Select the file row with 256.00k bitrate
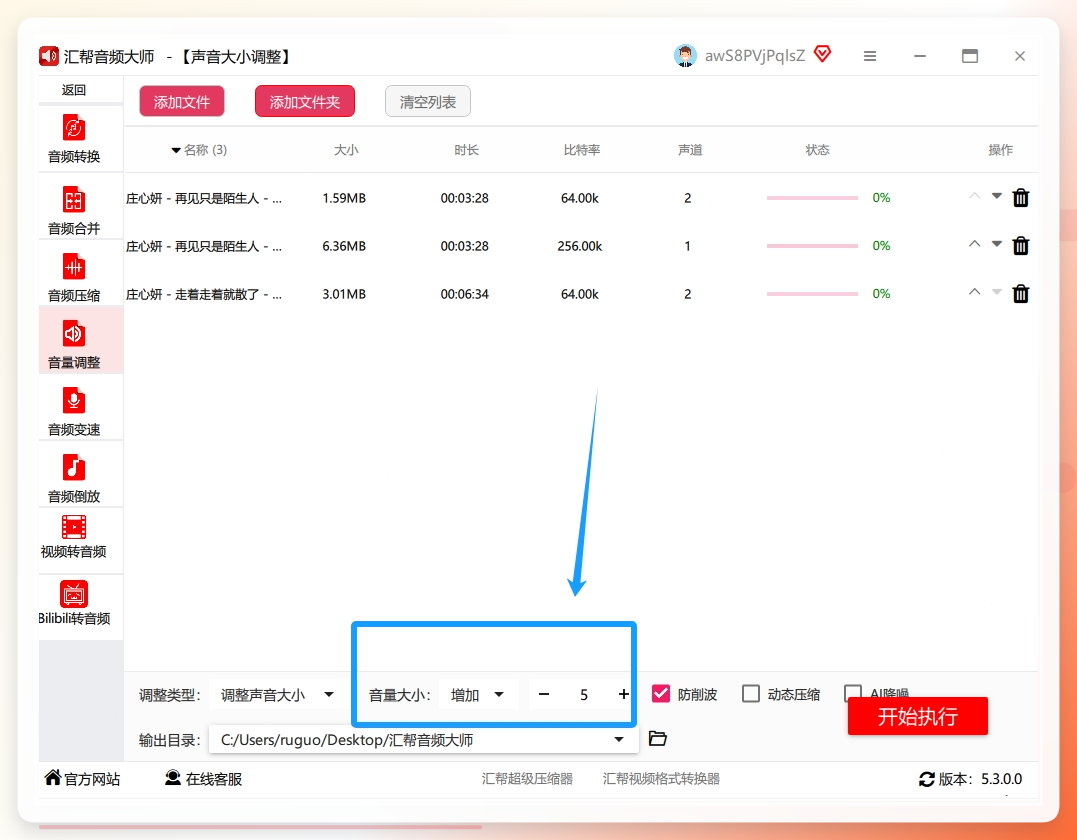Viewport: 1077px width, 840px height. click(581, 246)
